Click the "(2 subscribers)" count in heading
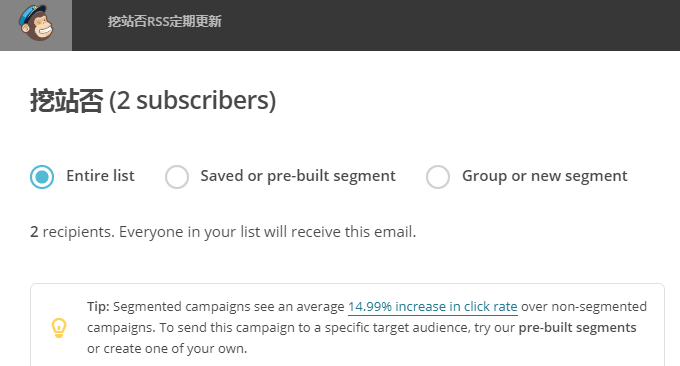This screenshot has height=366, width=680. pos(192,101)
